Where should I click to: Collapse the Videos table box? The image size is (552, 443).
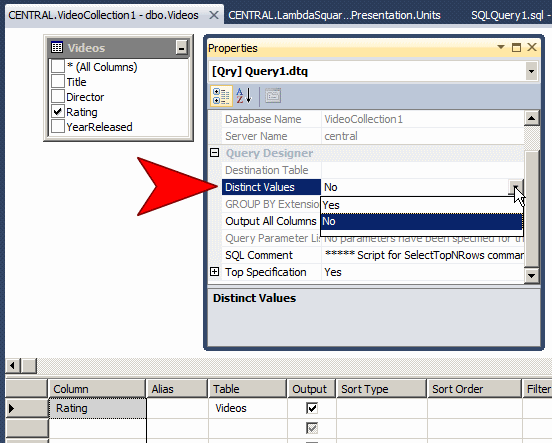[182, 48]
